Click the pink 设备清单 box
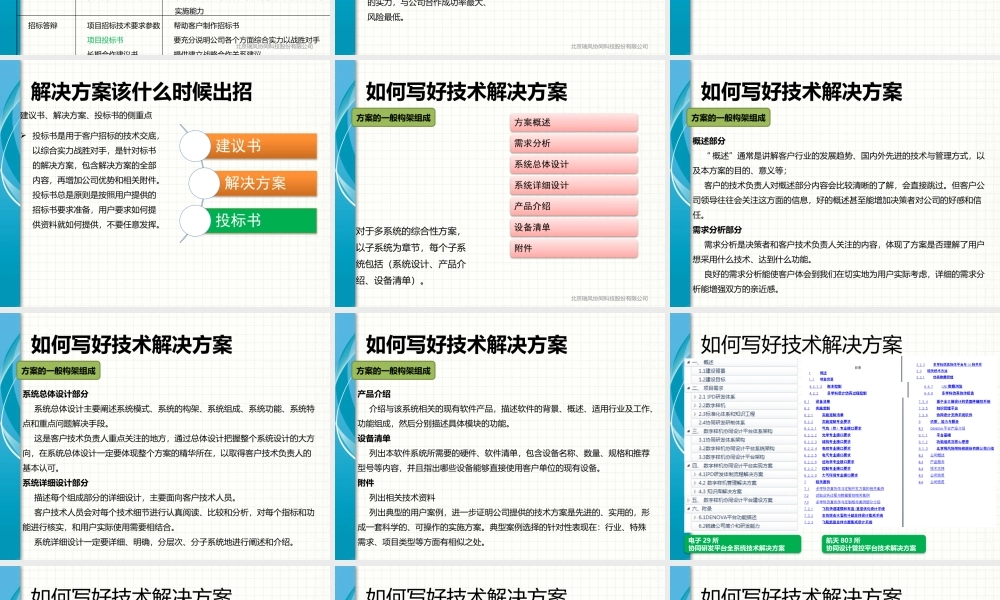Image resolution: width=1000 pixels, height=600 pixels. pyautogui.click(x=574, y=228)
